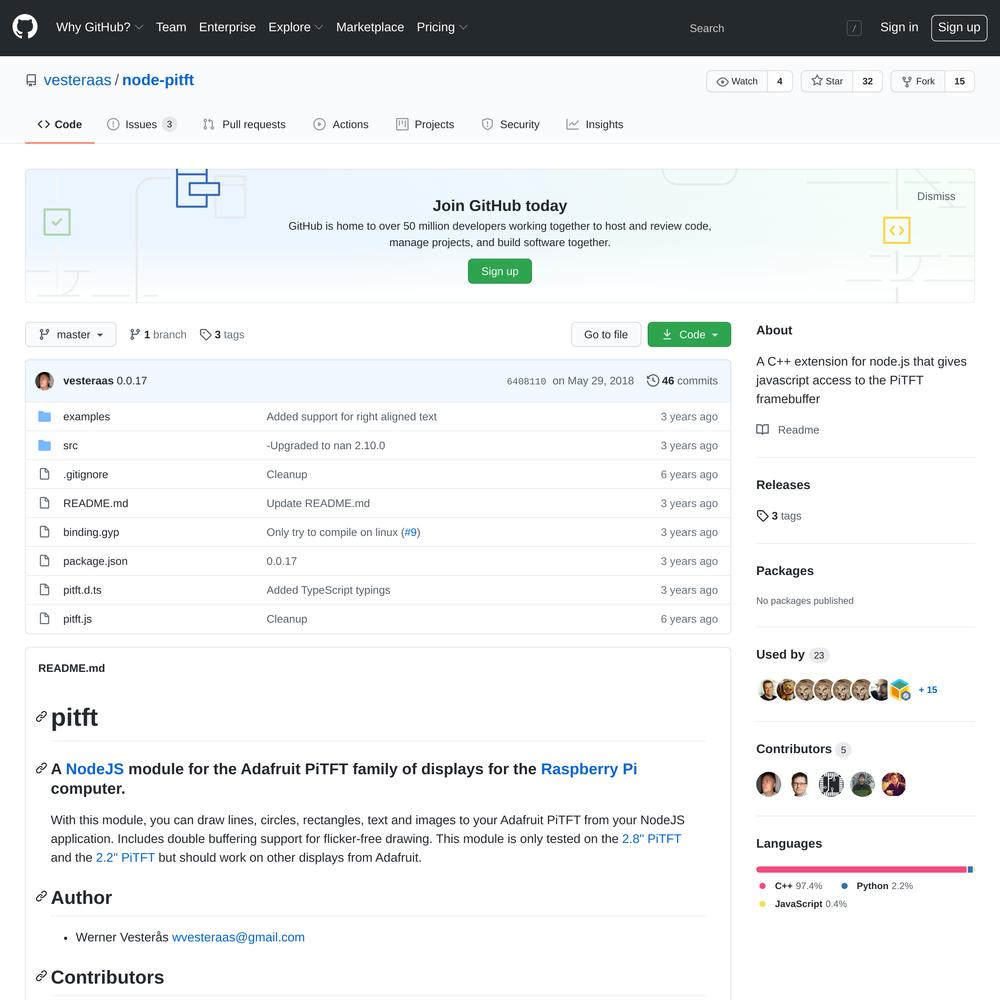Click the file icon next to package.json
1000x1000 pixels.
[x=45, y=561]
